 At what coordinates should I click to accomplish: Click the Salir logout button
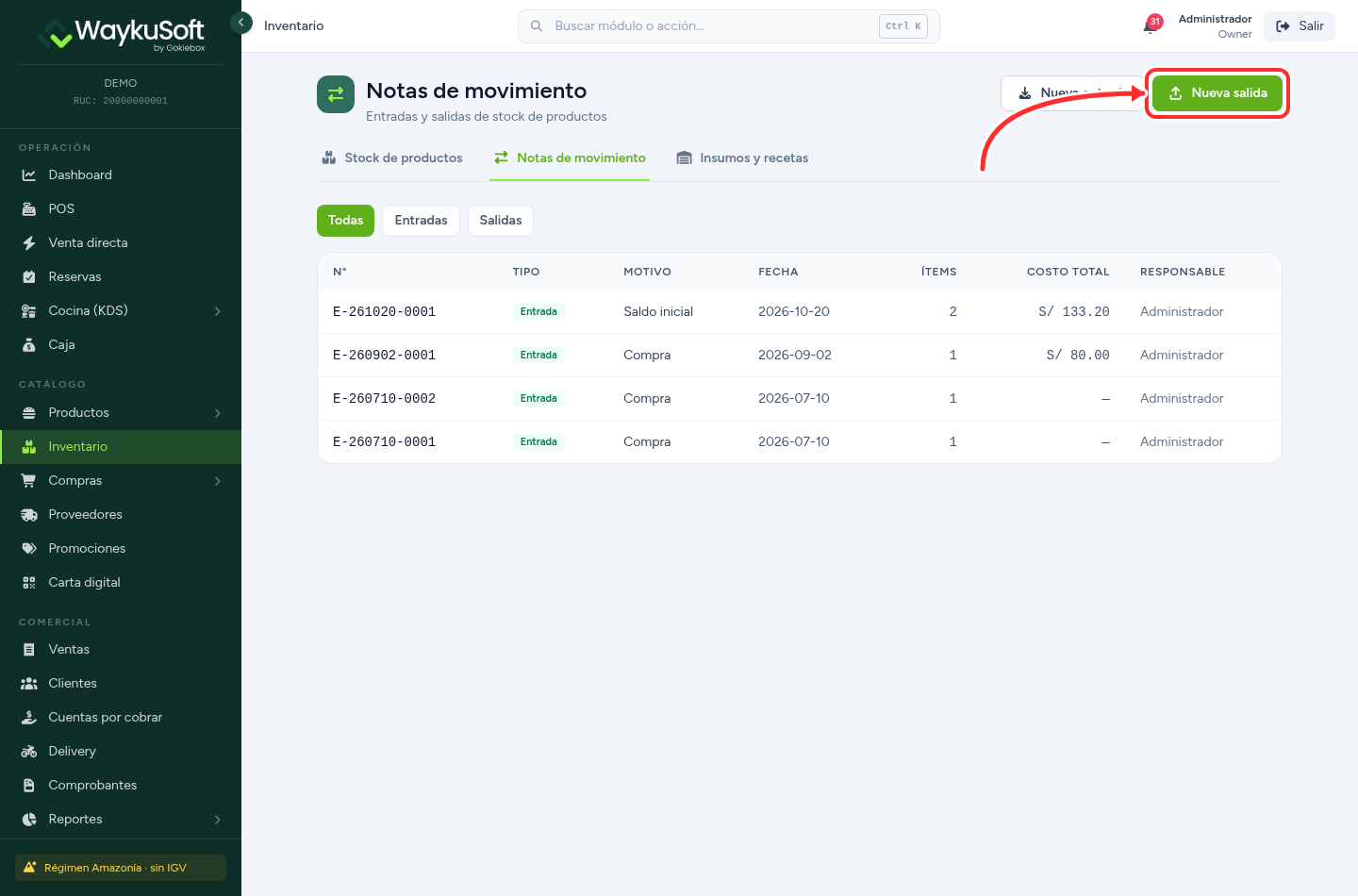(1300, 26)
